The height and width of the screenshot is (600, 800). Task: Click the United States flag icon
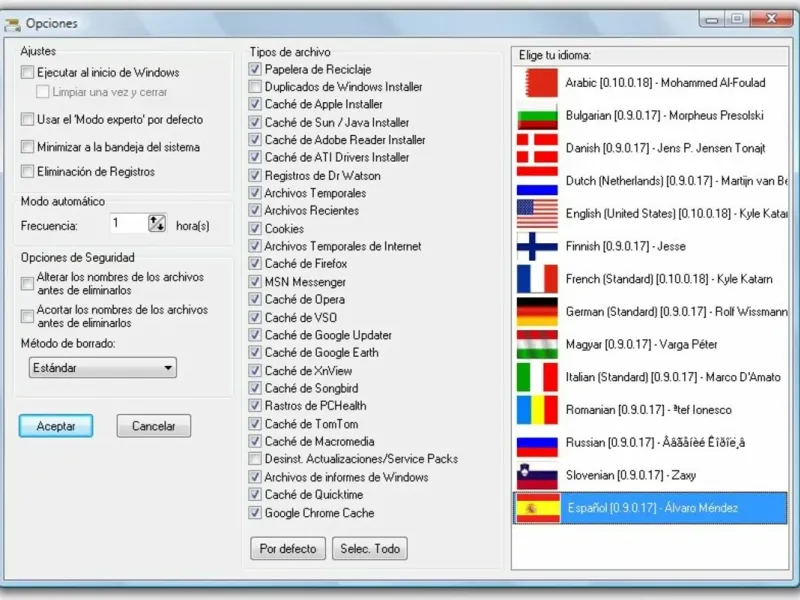(537, 214)
